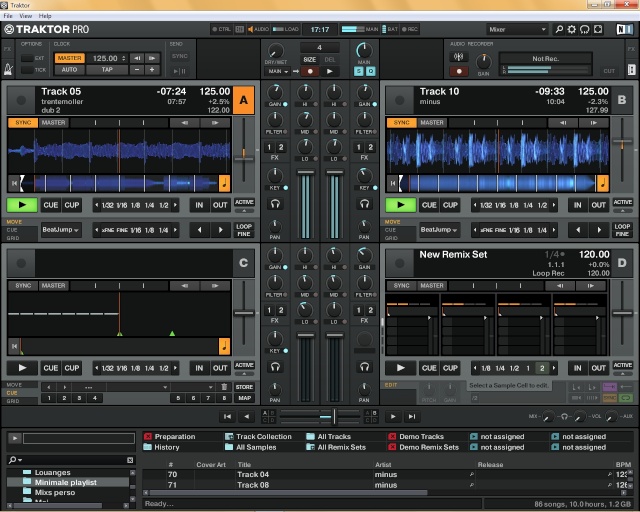Click the Deck C letter icon

coord(244,263)
